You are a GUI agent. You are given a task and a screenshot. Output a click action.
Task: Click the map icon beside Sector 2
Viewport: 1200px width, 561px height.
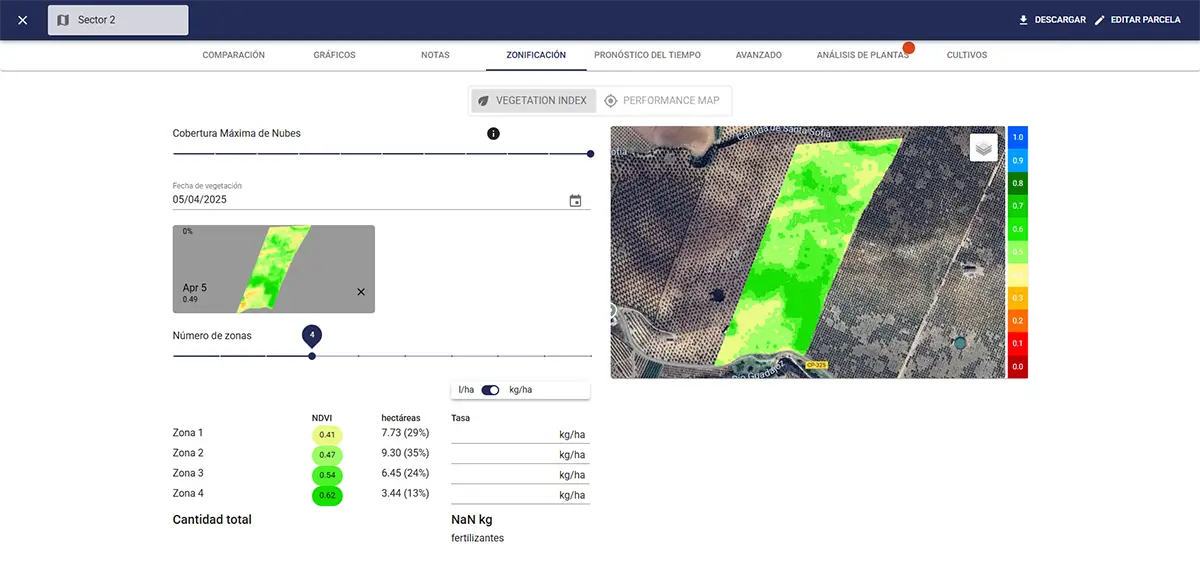coord(63,20)
